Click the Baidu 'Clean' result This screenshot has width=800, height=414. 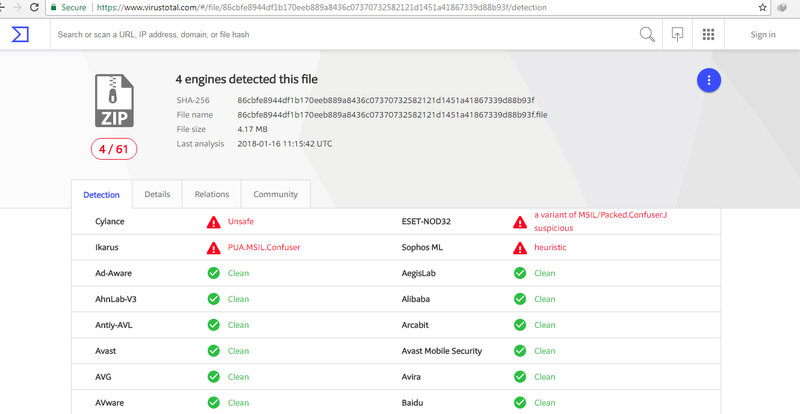click(544, 402)
